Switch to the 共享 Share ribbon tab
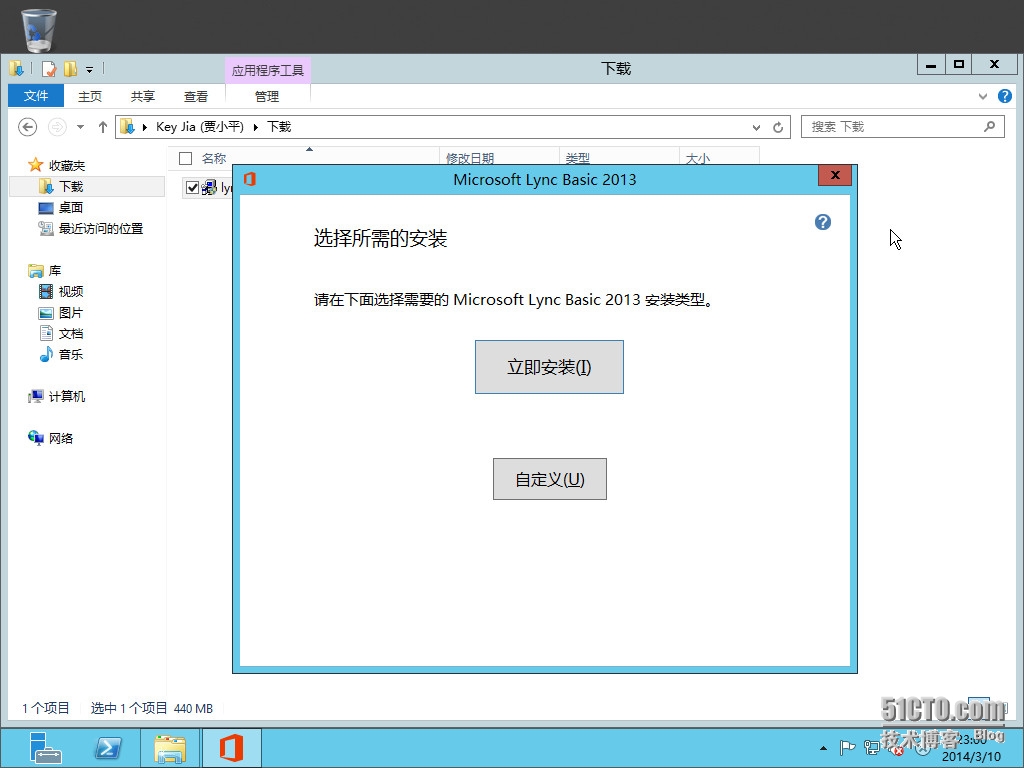Screen dimensions: 1024x768 pos(142,97)
